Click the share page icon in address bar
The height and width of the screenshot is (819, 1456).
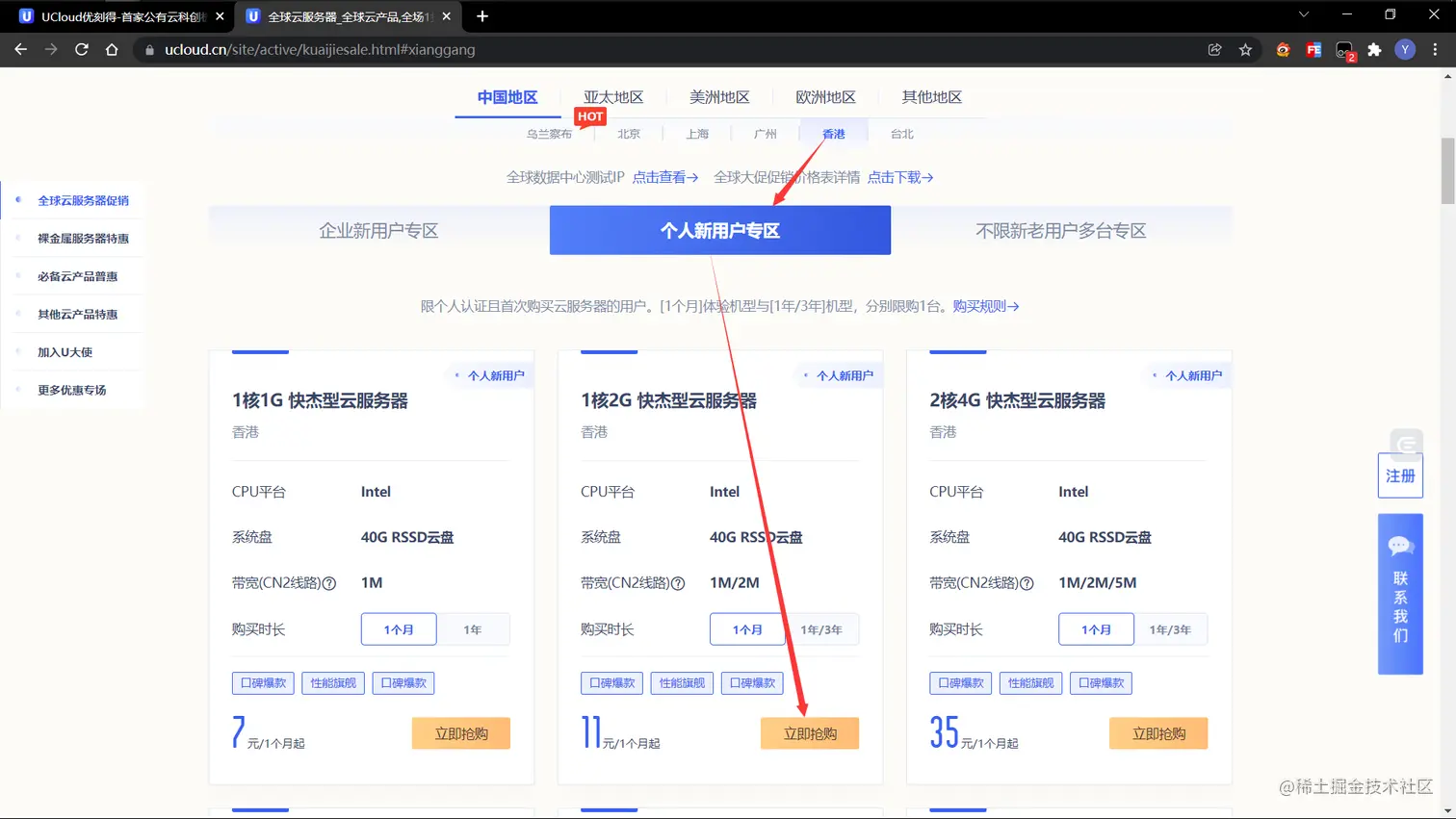(x=1214, y=49)
